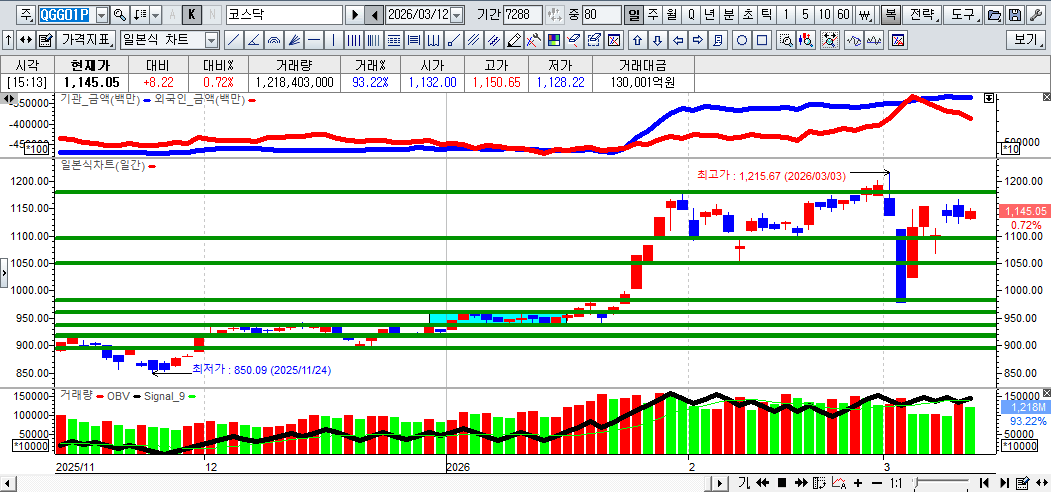Open chart settings with the wrench icon
Image resolution: width=1051 pixels, height=492 pixels.
1035,15
